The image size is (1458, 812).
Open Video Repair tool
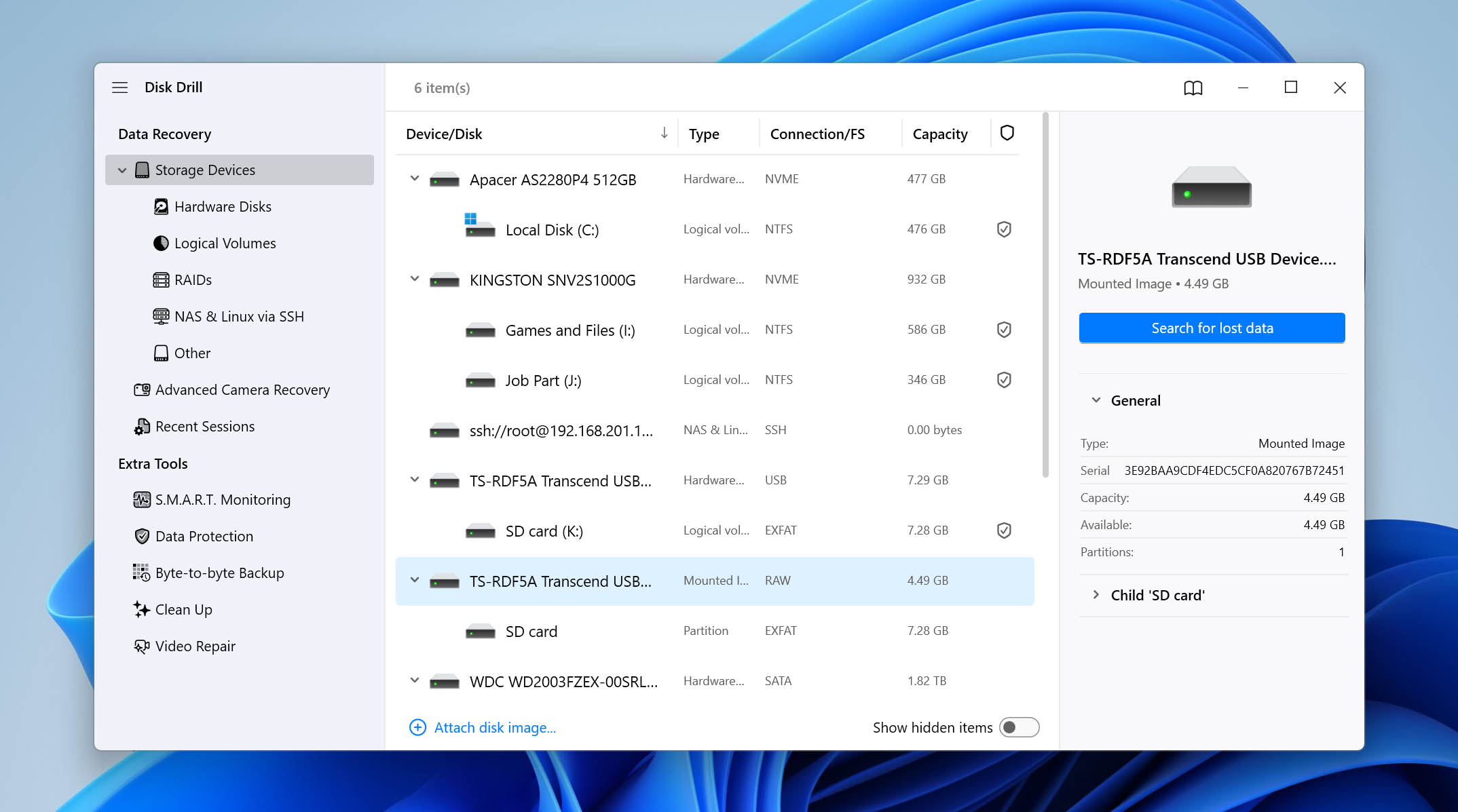[195, 646]
